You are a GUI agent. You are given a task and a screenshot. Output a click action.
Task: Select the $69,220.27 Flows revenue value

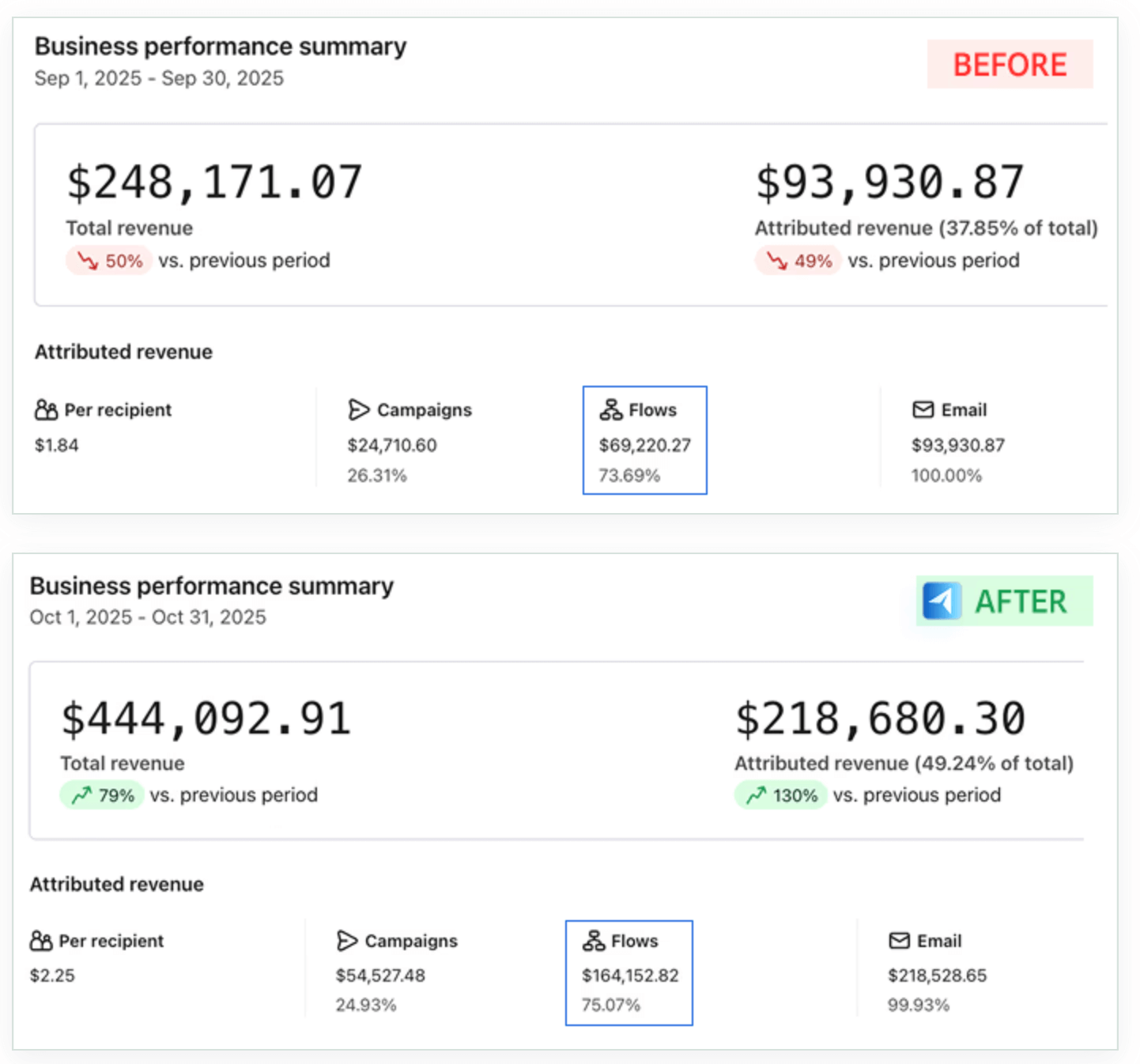click(644, 445)
